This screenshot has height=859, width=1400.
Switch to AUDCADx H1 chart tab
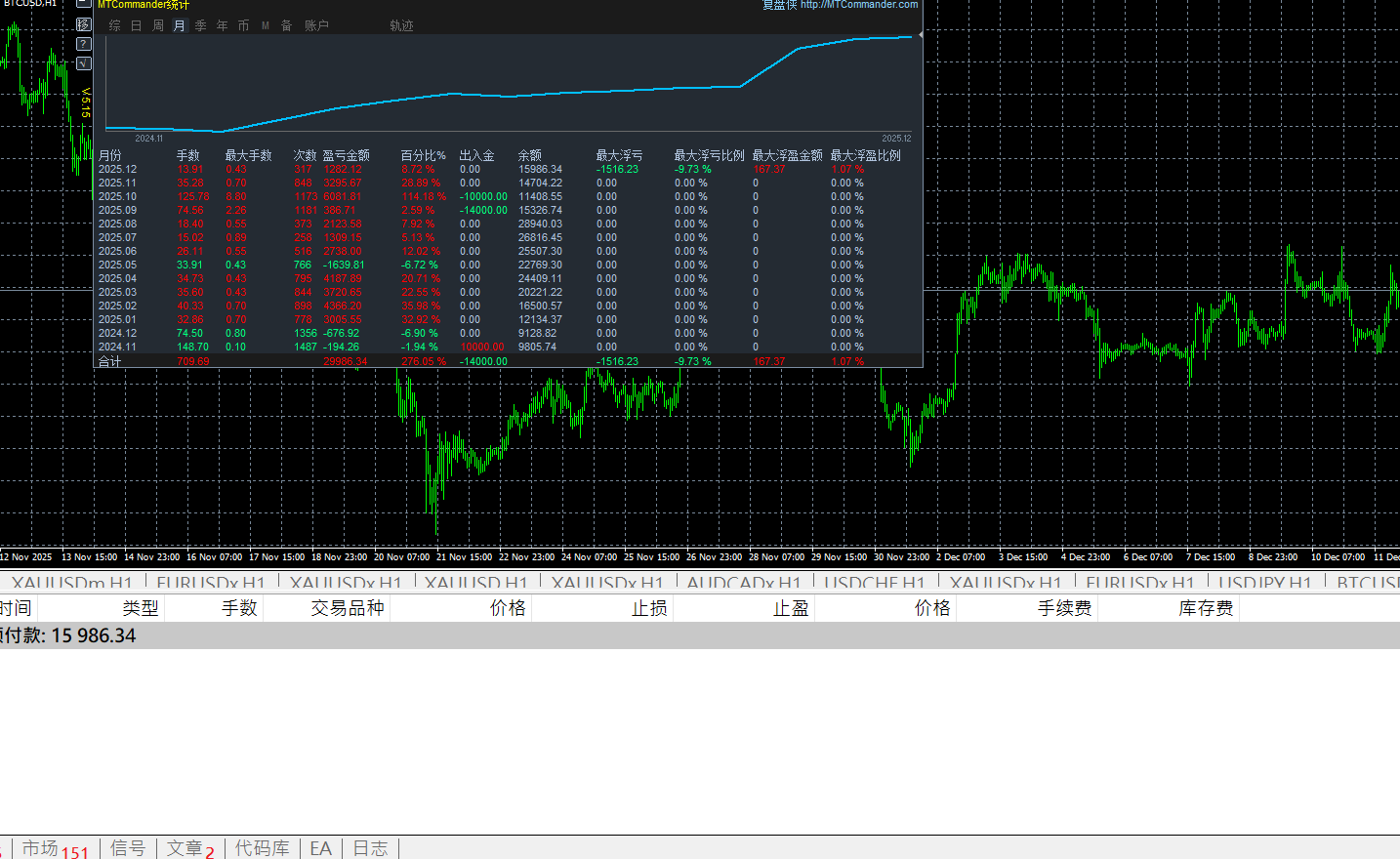pos(743,583)
